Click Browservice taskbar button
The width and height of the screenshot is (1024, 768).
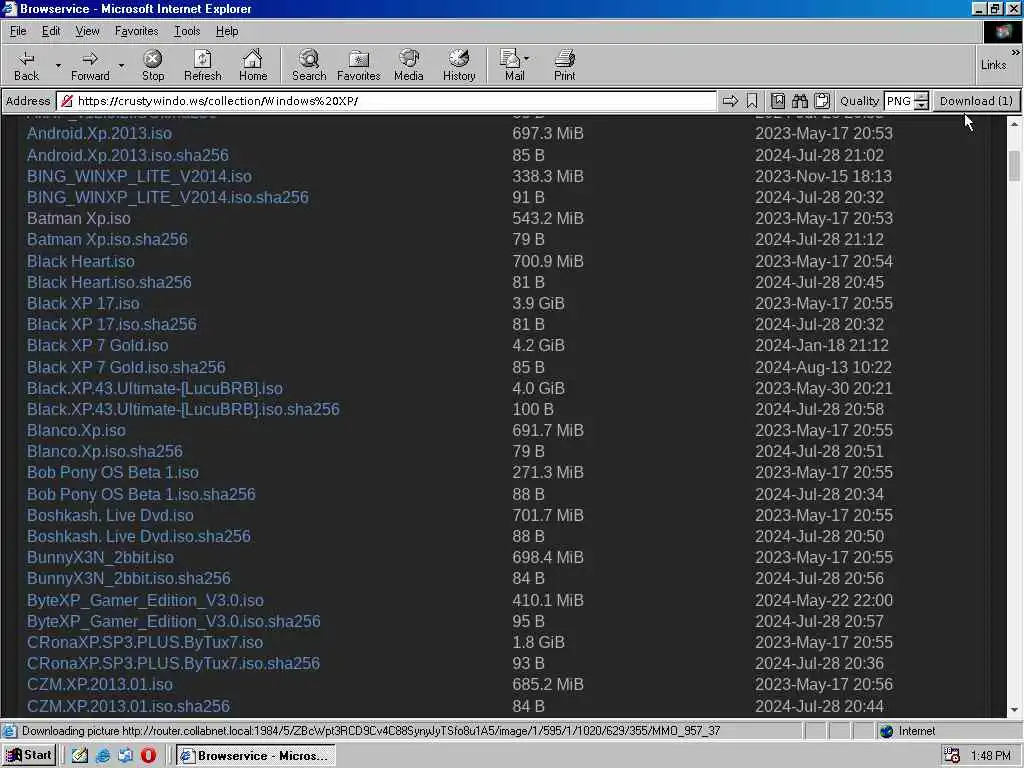255,756
